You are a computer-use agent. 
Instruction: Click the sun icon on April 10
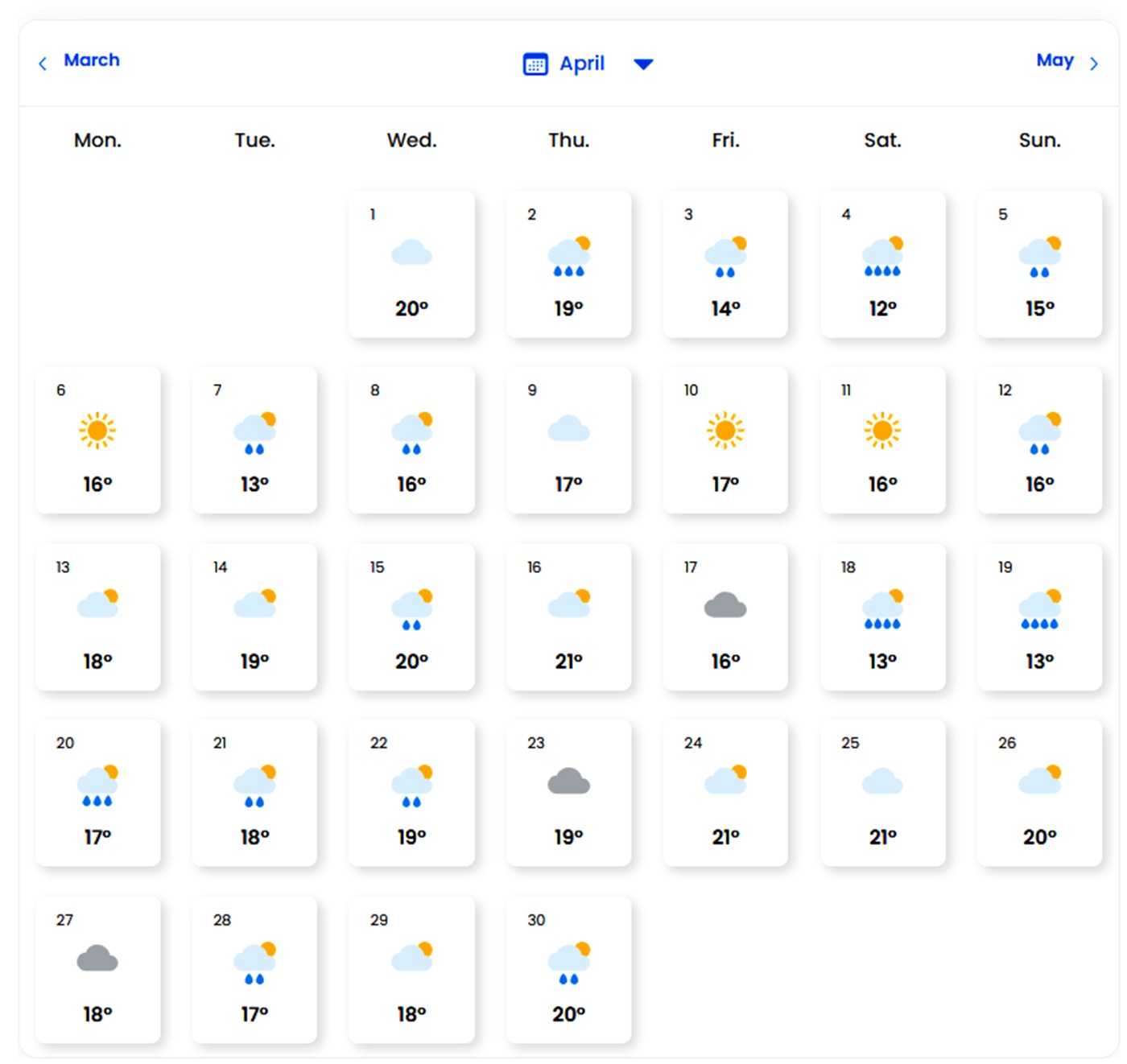tap(725, 431)
